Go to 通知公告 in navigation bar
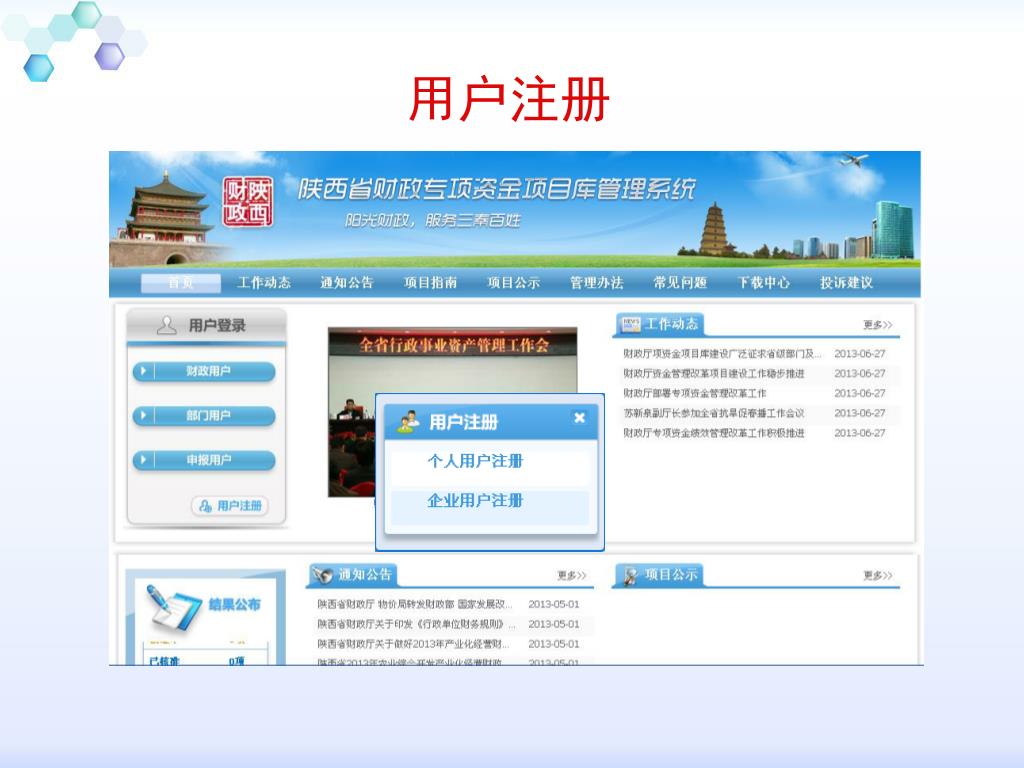 click(347, 283)
